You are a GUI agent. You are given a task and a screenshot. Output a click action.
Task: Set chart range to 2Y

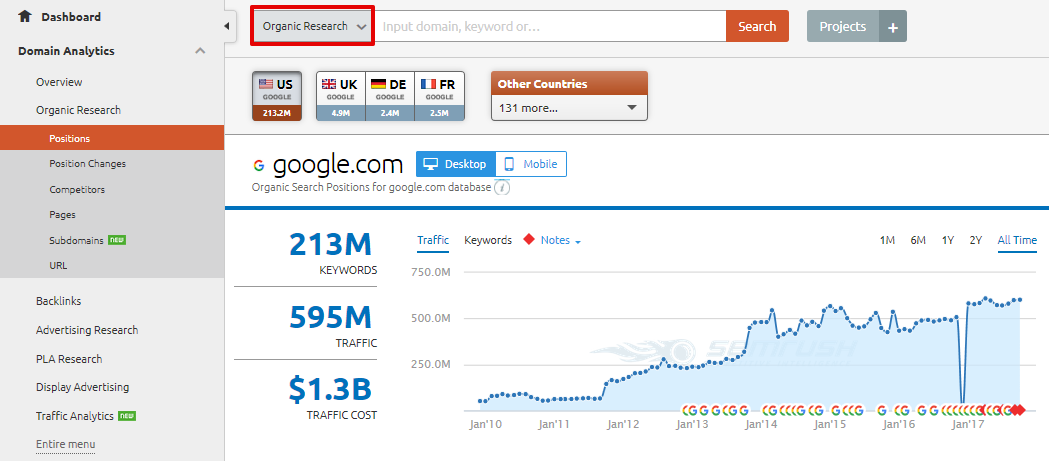[975, 240]
